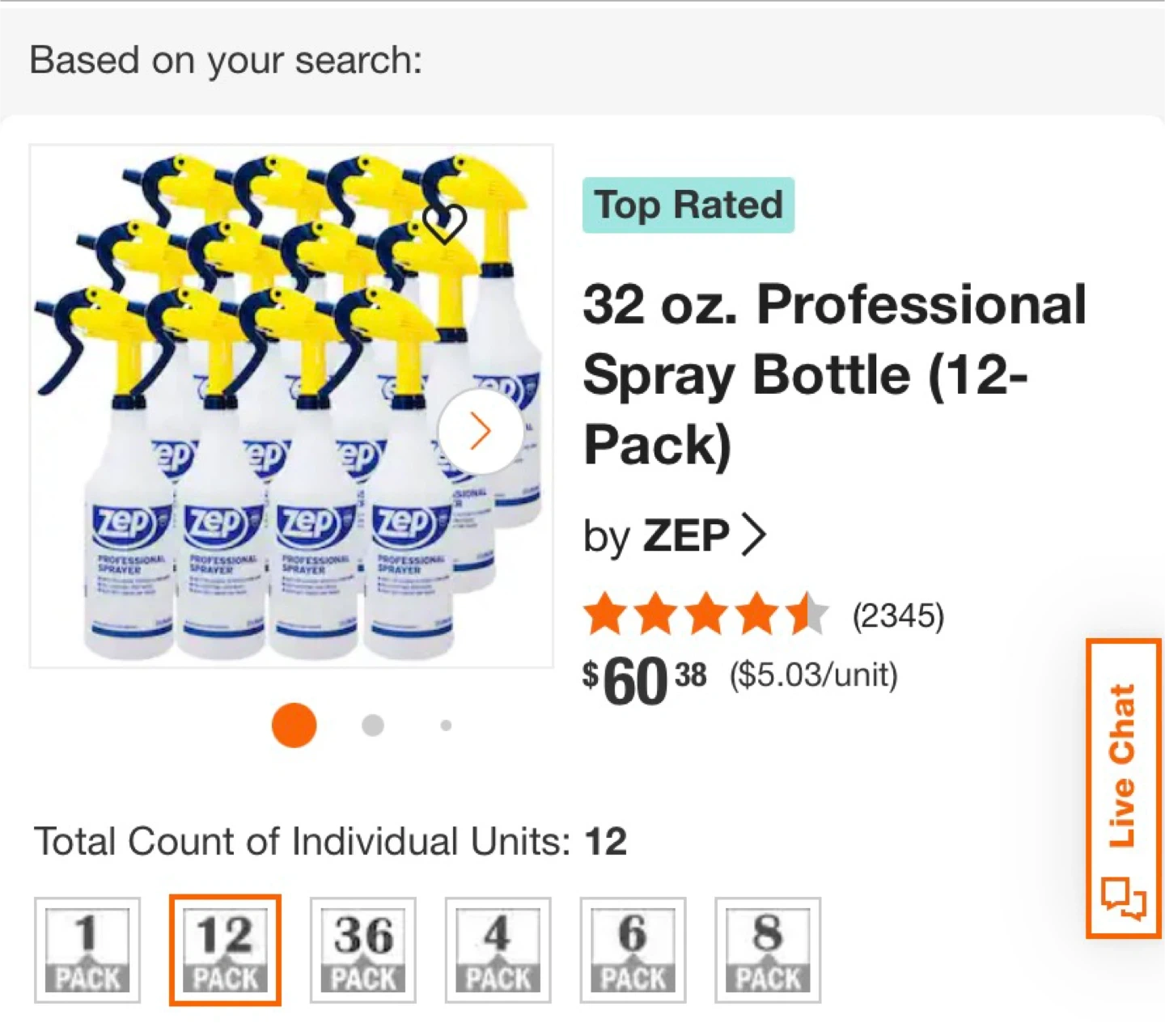Select the 12 Pack option
The width and height of the screenshot is (1165, 1036).
[x=225, y=950]
